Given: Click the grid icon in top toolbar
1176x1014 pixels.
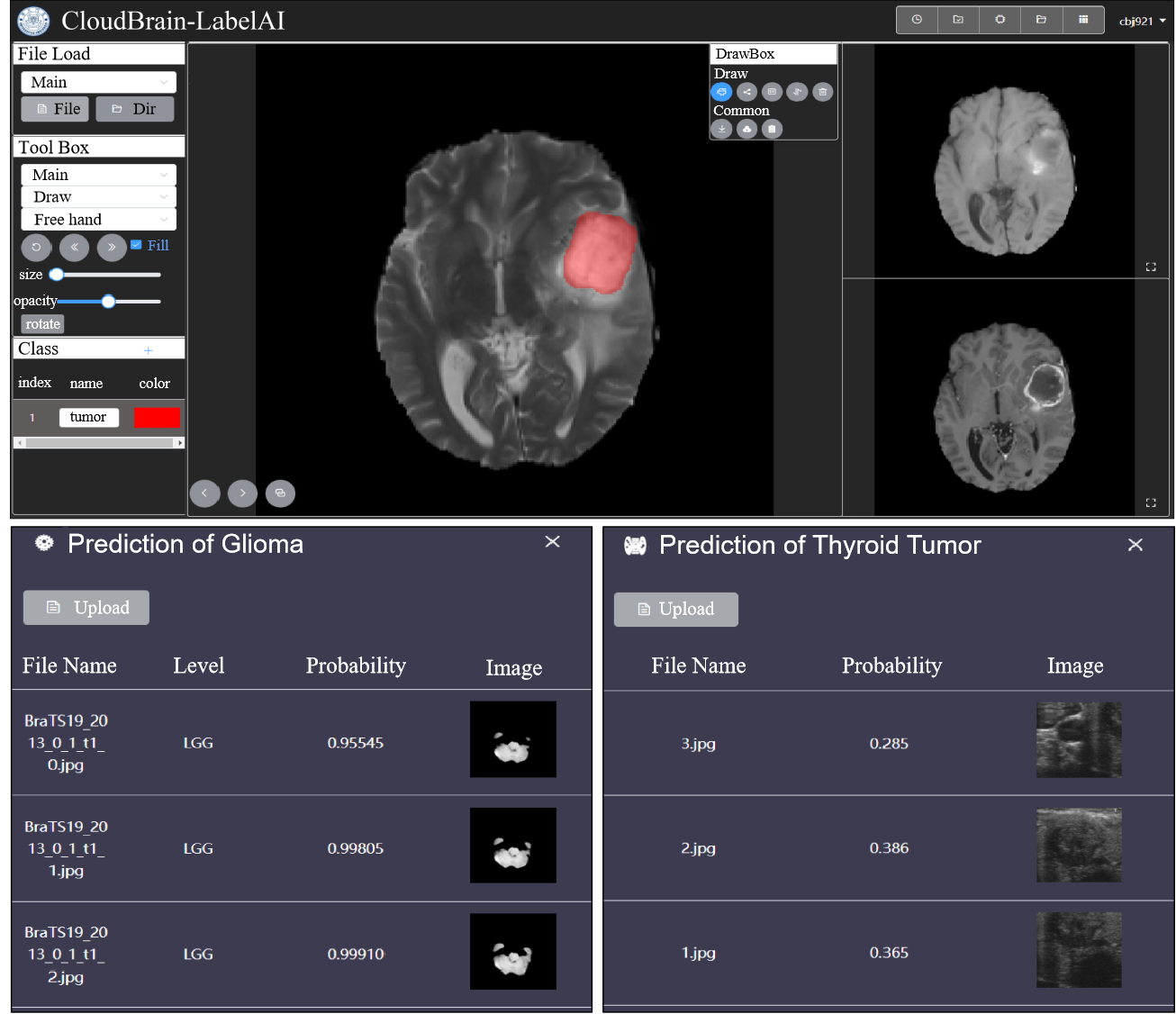Looking at the screenshot, I should click(1083, 20).
